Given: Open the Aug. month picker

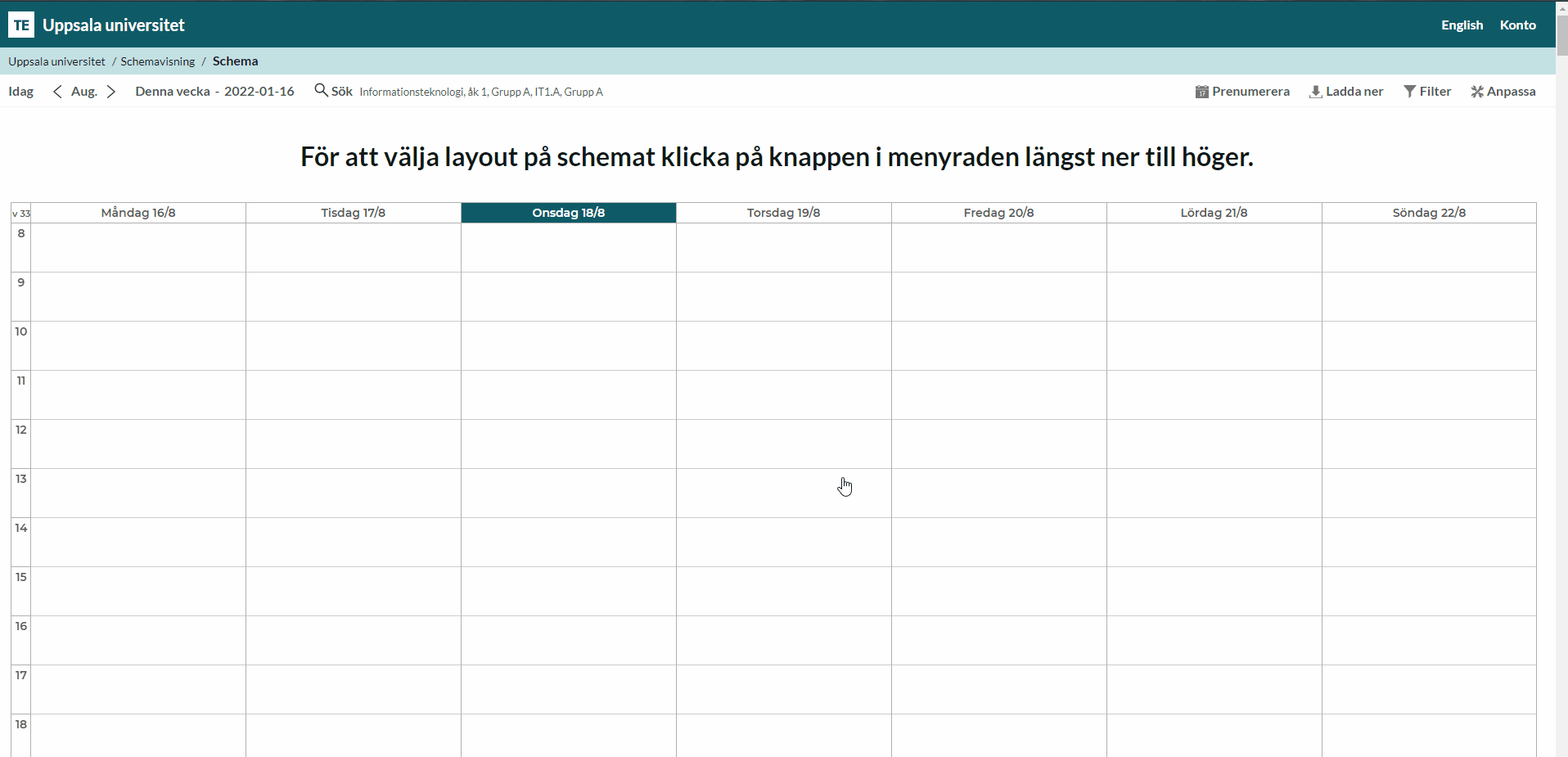Looking at the screenshot, I should (x=84, y=92).
